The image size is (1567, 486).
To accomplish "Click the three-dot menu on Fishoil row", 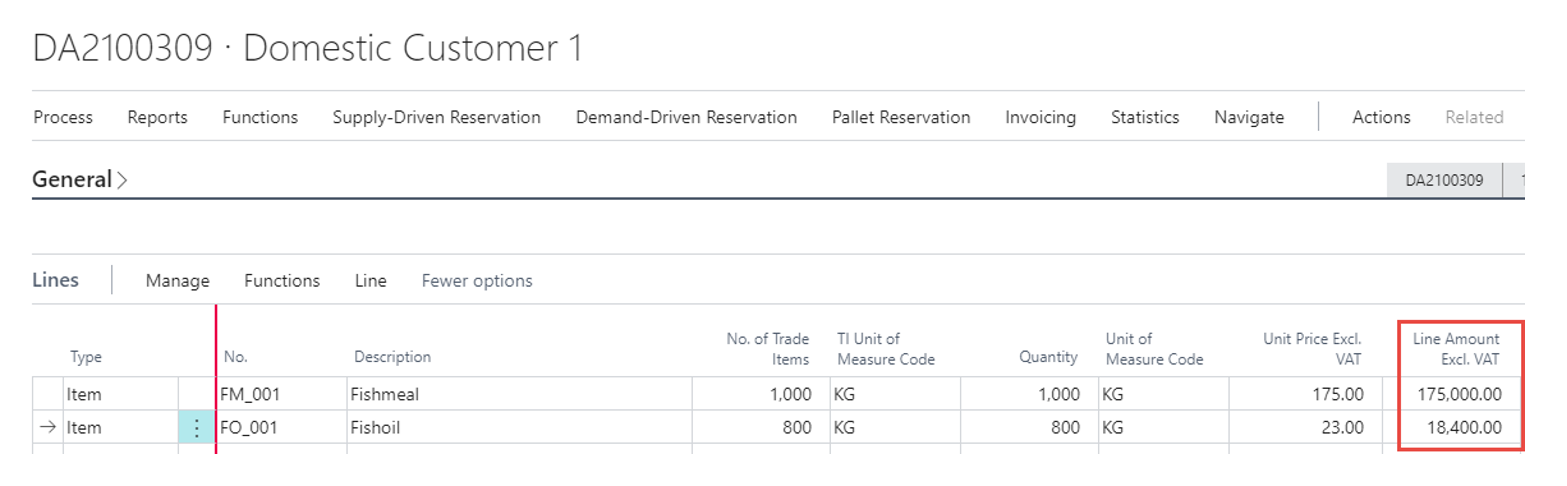I will (197, 428).
